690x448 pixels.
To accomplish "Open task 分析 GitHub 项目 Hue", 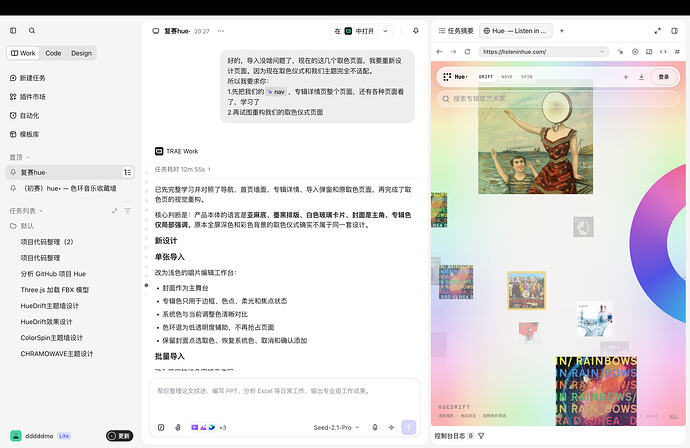I will (x=53, y=274).
